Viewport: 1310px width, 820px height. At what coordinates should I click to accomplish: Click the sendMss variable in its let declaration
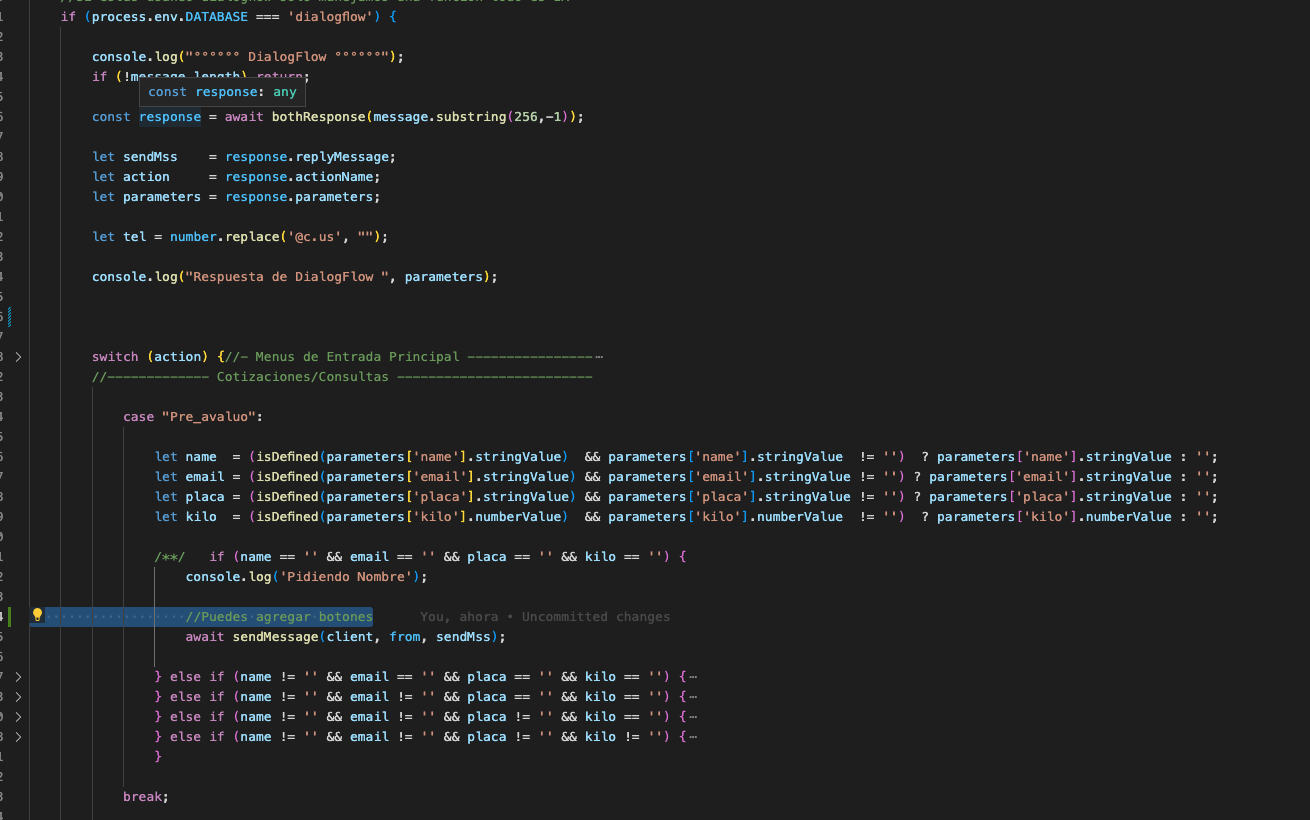pos(150,157)
